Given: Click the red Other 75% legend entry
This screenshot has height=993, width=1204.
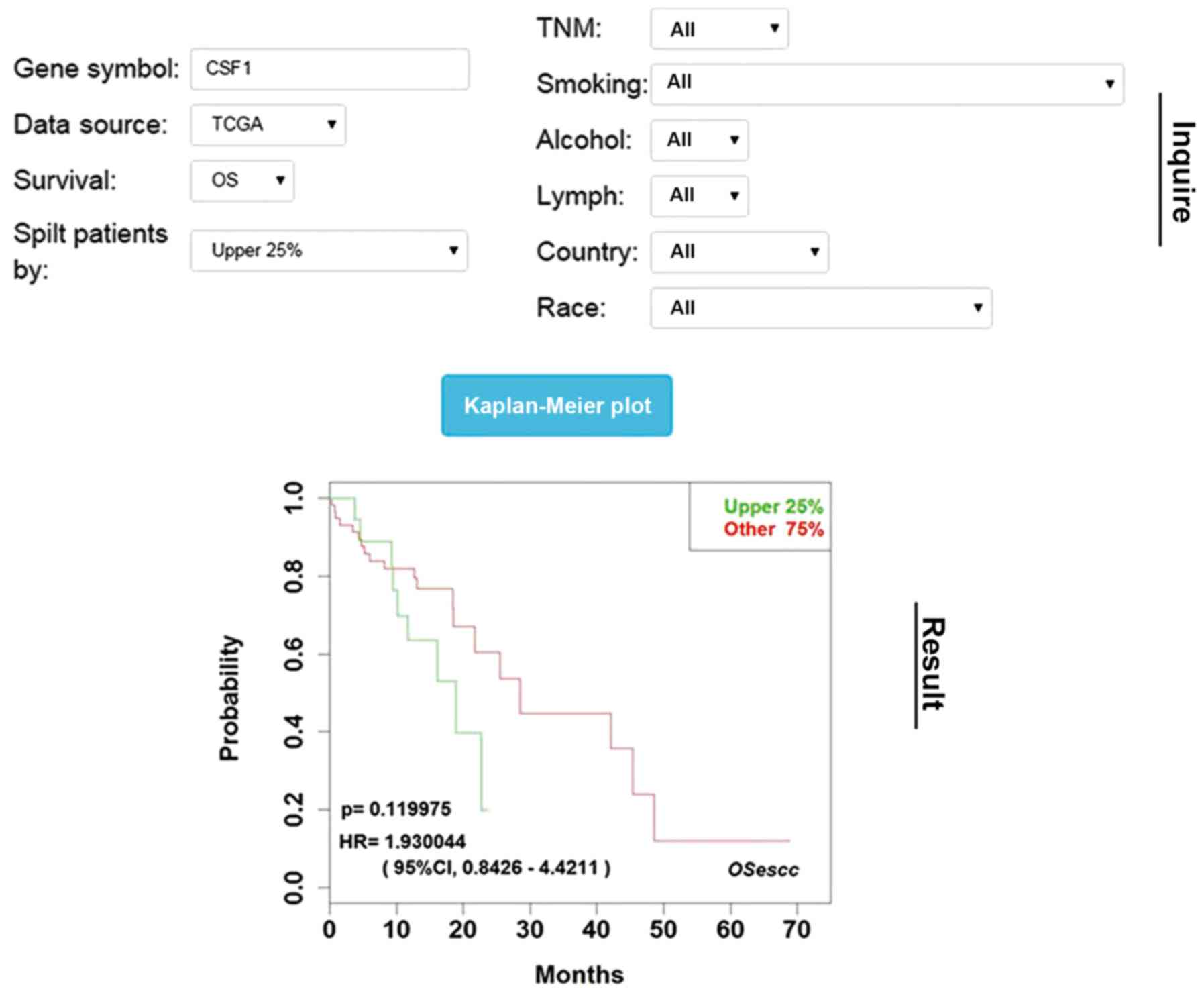Looking at the screenshot, I should (773, 529).
